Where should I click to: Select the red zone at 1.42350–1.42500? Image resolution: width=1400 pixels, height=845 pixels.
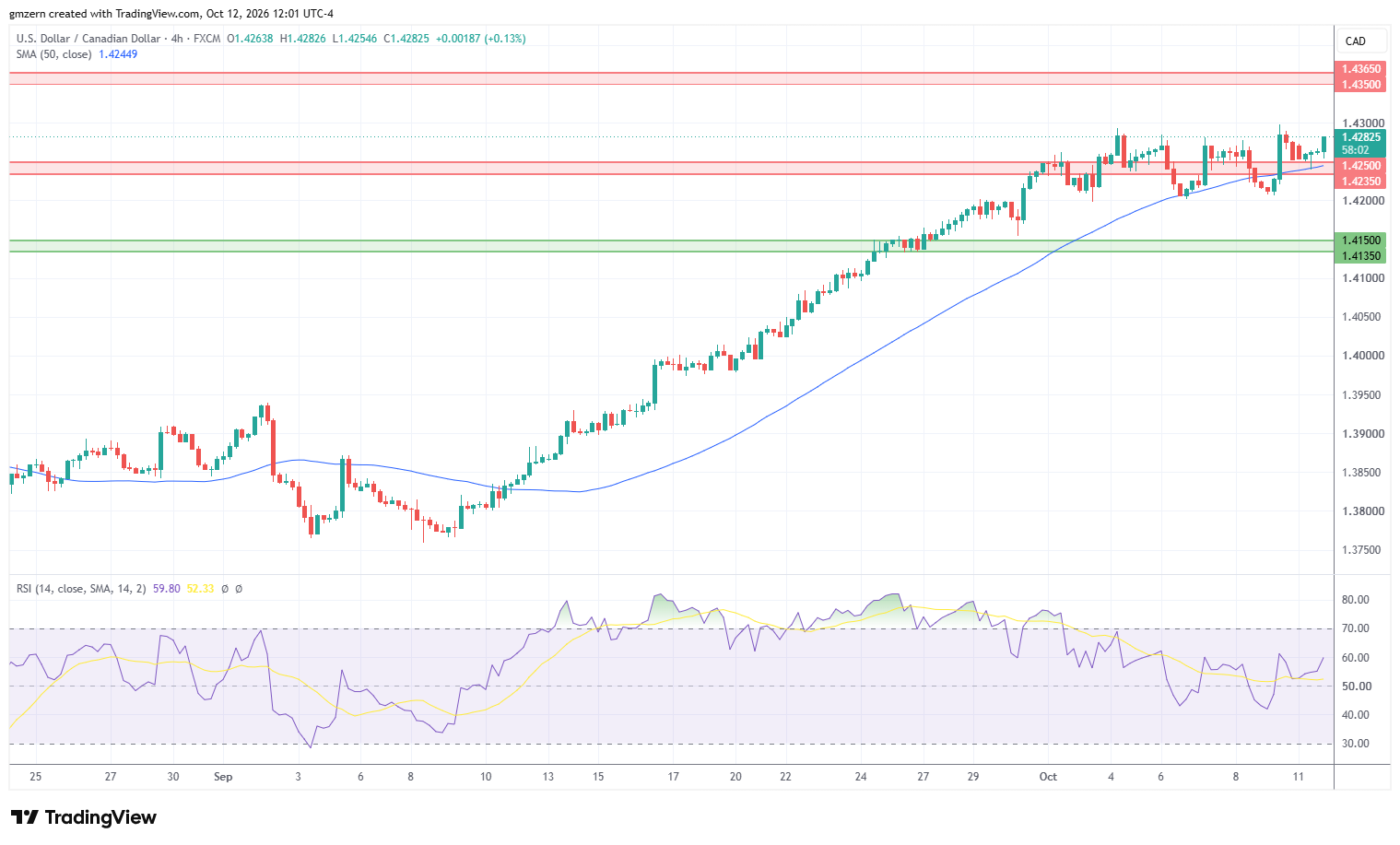671,168
